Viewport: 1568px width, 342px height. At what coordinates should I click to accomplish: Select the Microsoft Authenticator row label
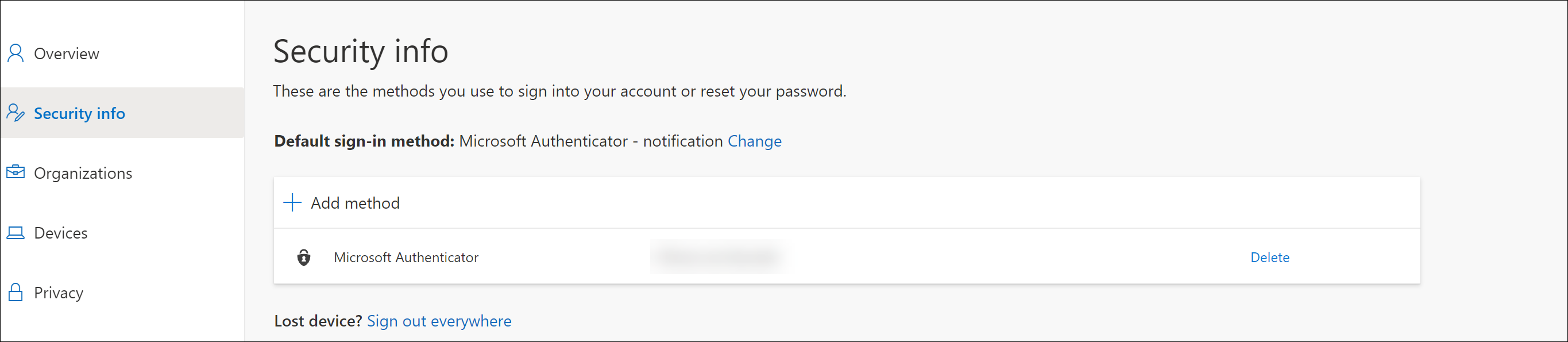406,258
